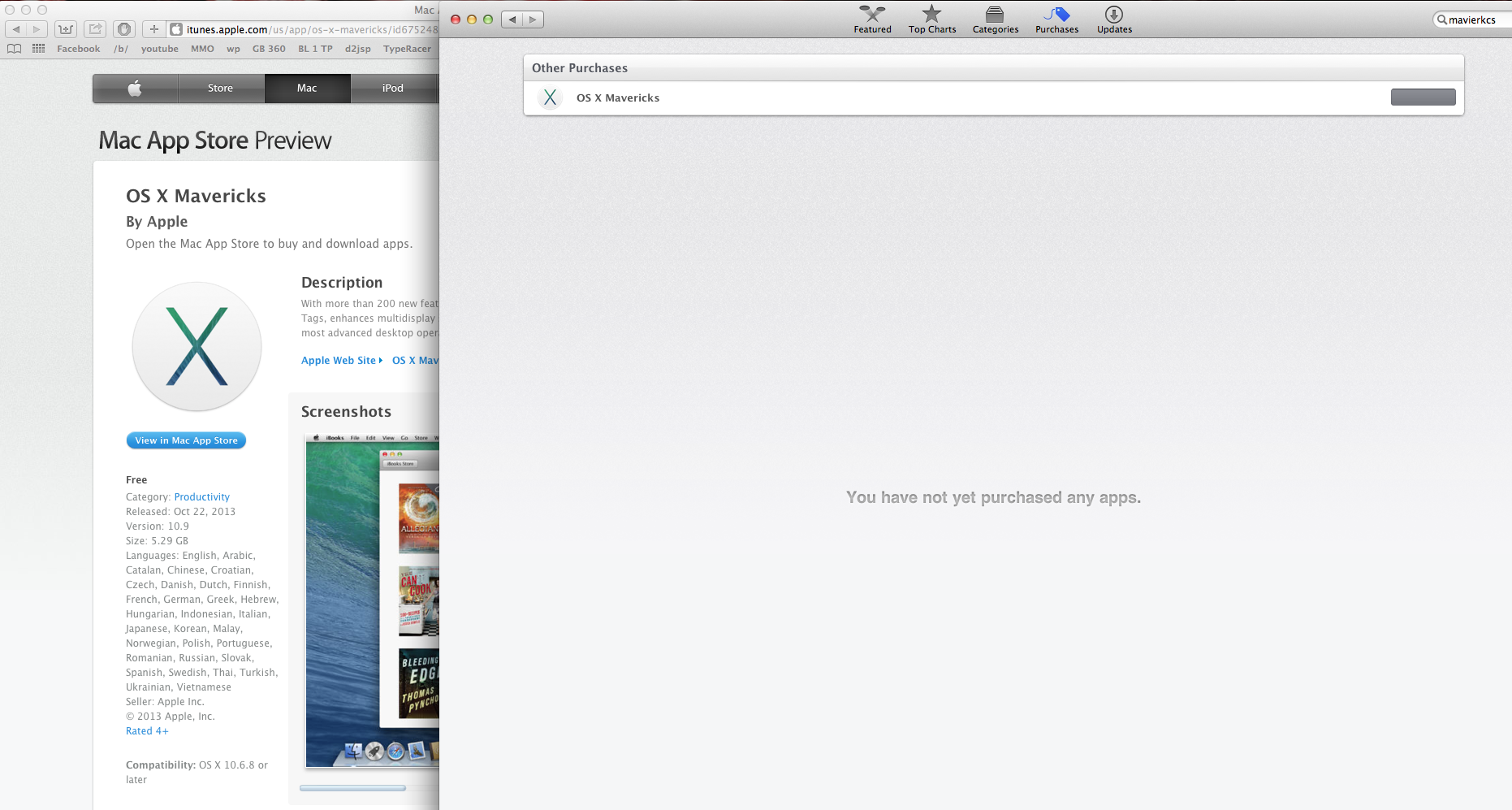Zoom the App Store window
The image size is (1512, 810).
point(488,19)
